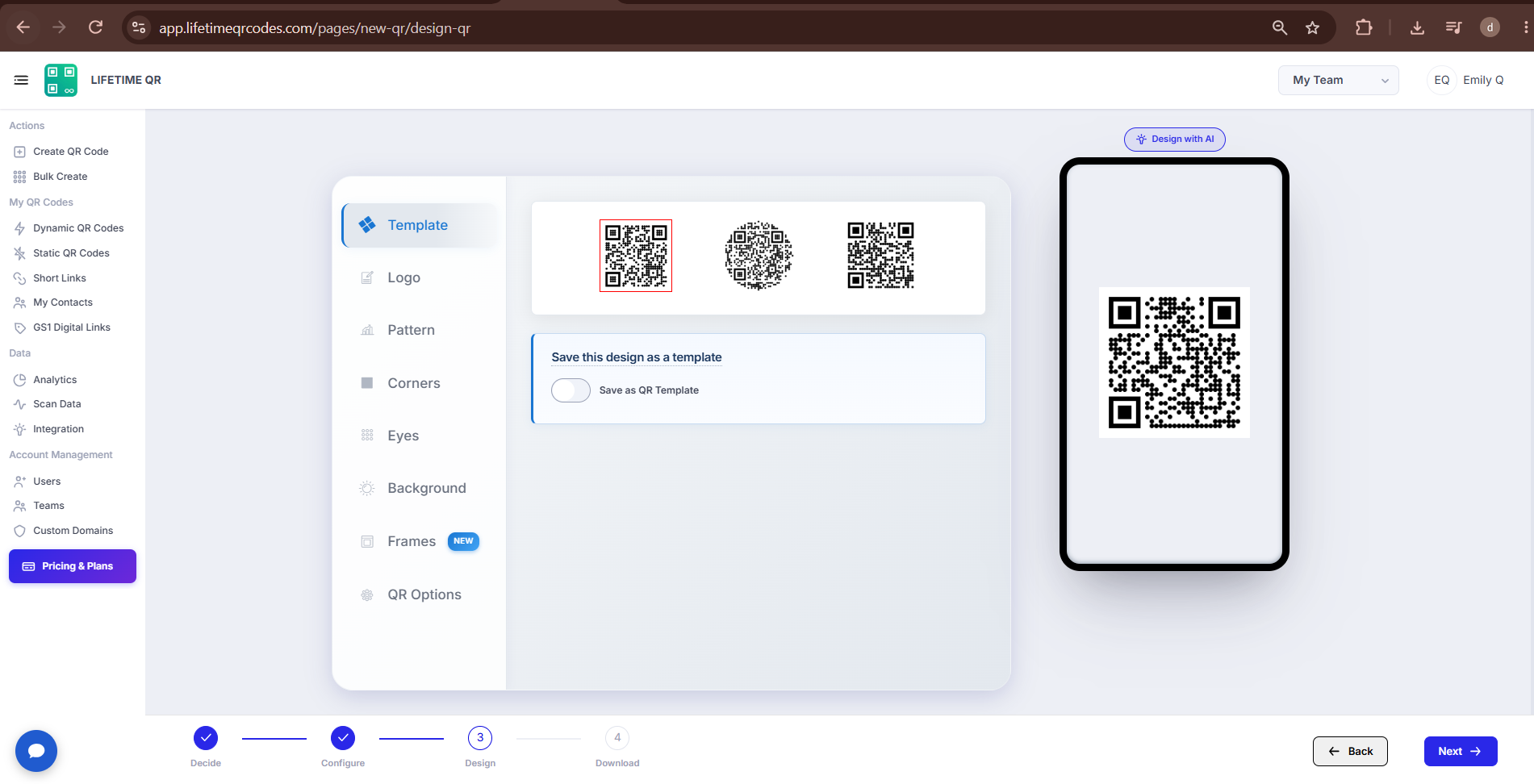Open Pricing & Plans
This screenshot has width=1534, height=784.
coord(73,566)
